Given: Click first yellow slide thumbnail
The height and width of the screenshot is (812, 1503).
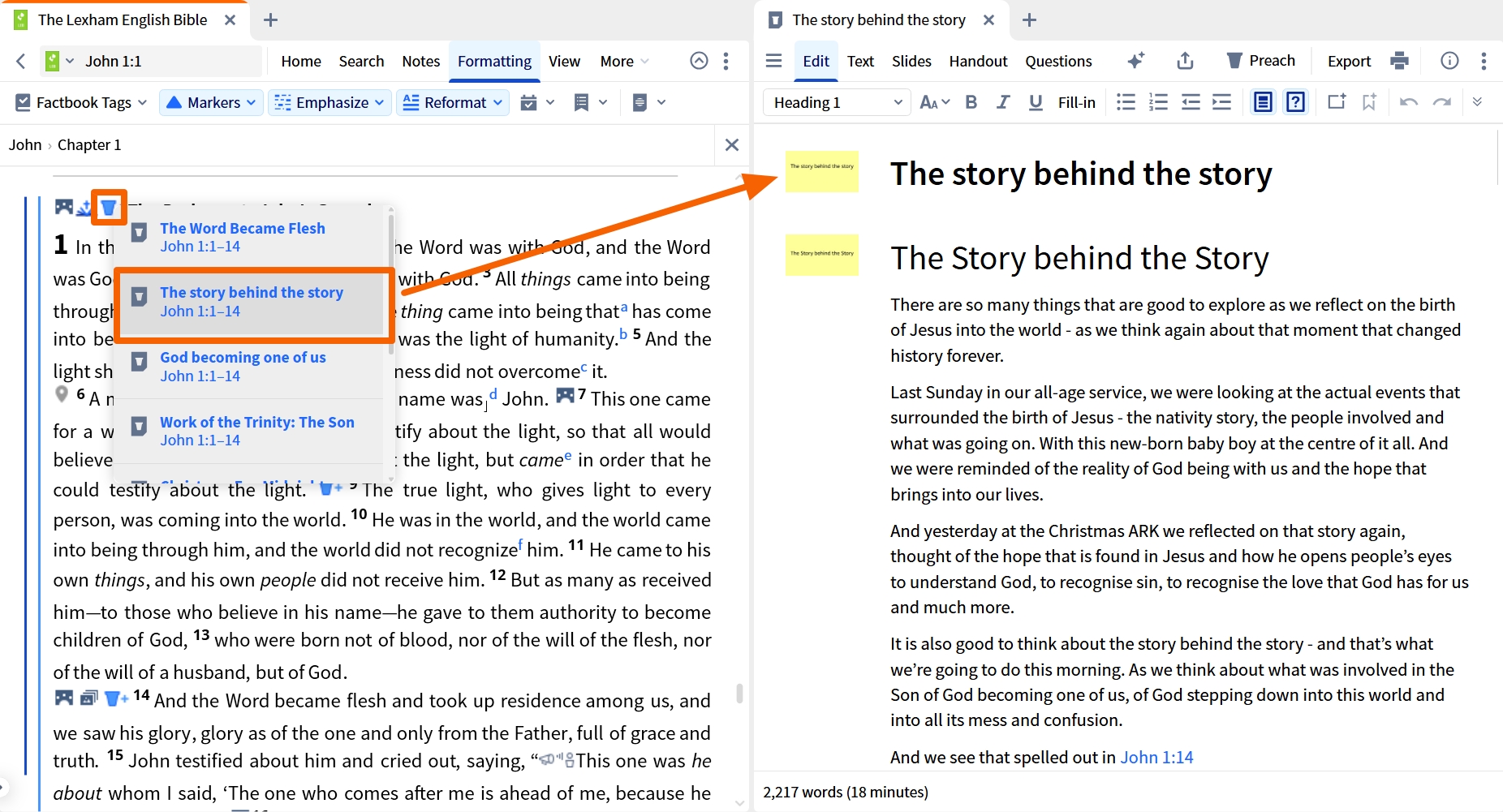Looking at the screenshot, I should 821,171.
